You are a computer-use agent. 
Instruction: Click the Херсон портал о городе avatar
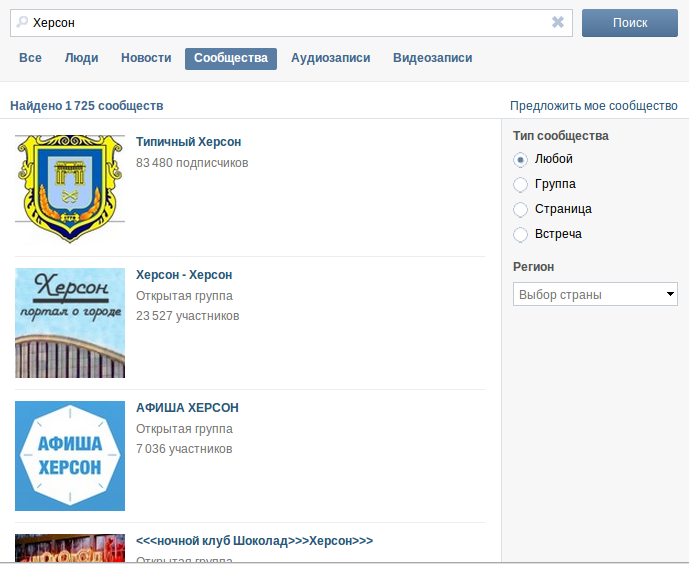tap(70, 323)
